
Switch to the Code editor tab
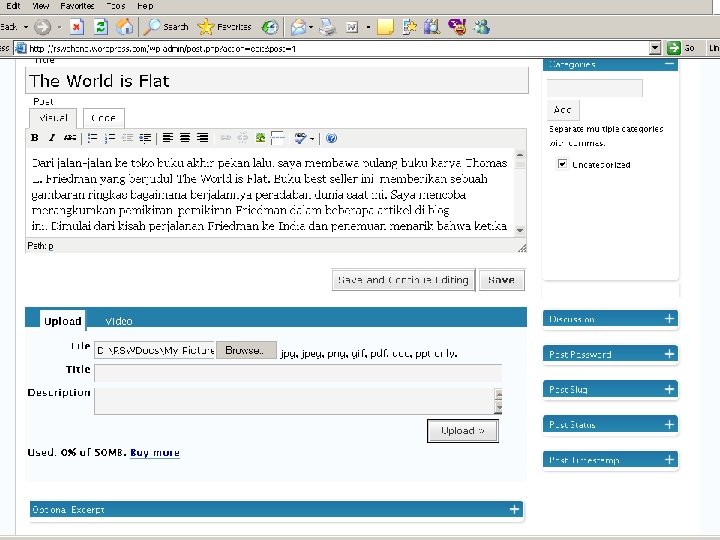(103, 118)
